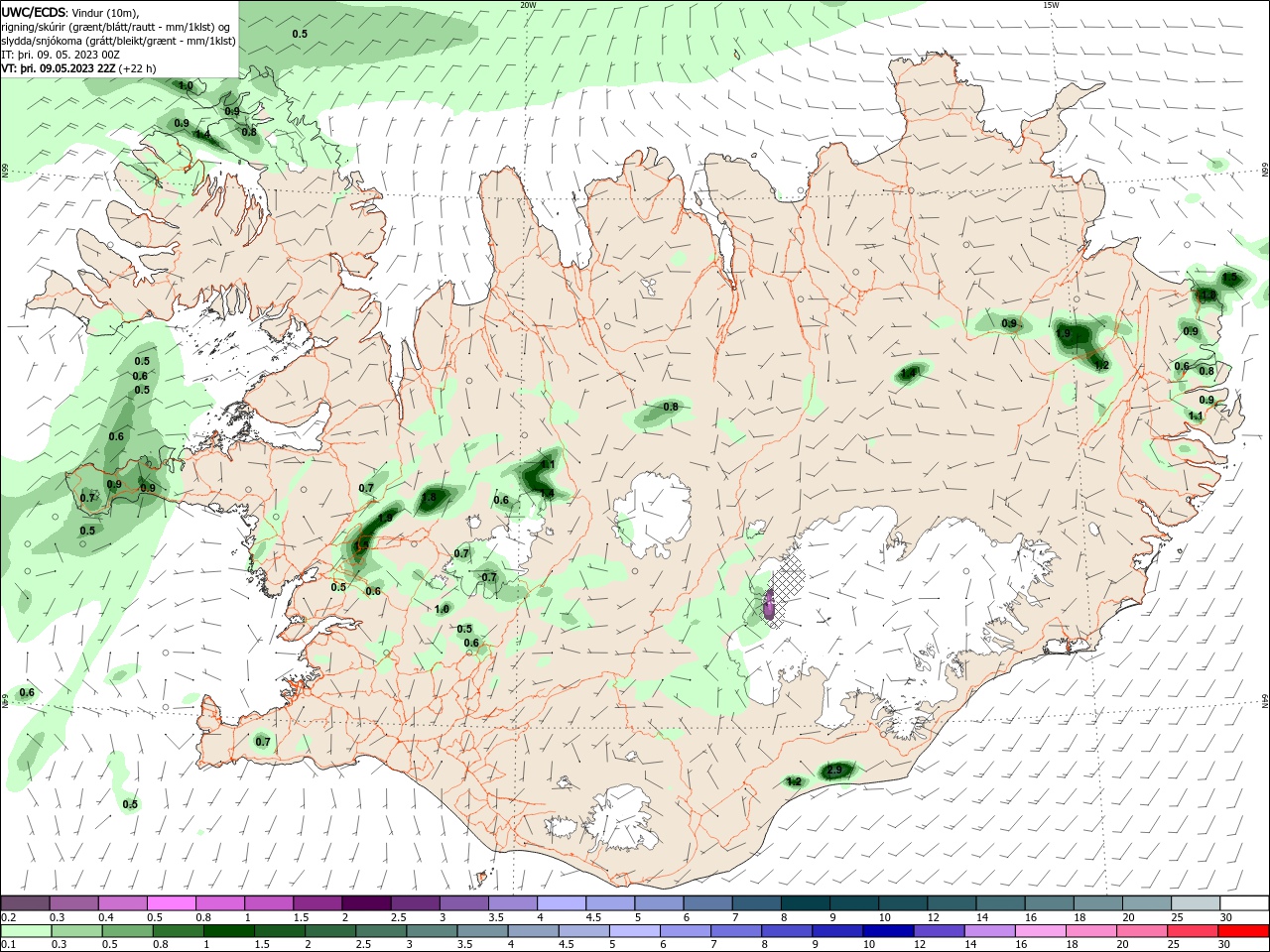Screen dimensions: 1270x952
Task: Pick lower legend swatch between 8 and 9
Action: point(786,931)
